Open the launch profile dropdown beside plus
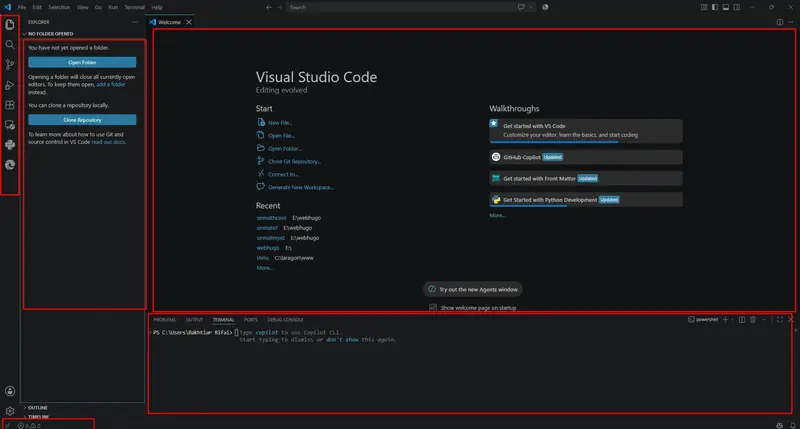 coord(733,320)
